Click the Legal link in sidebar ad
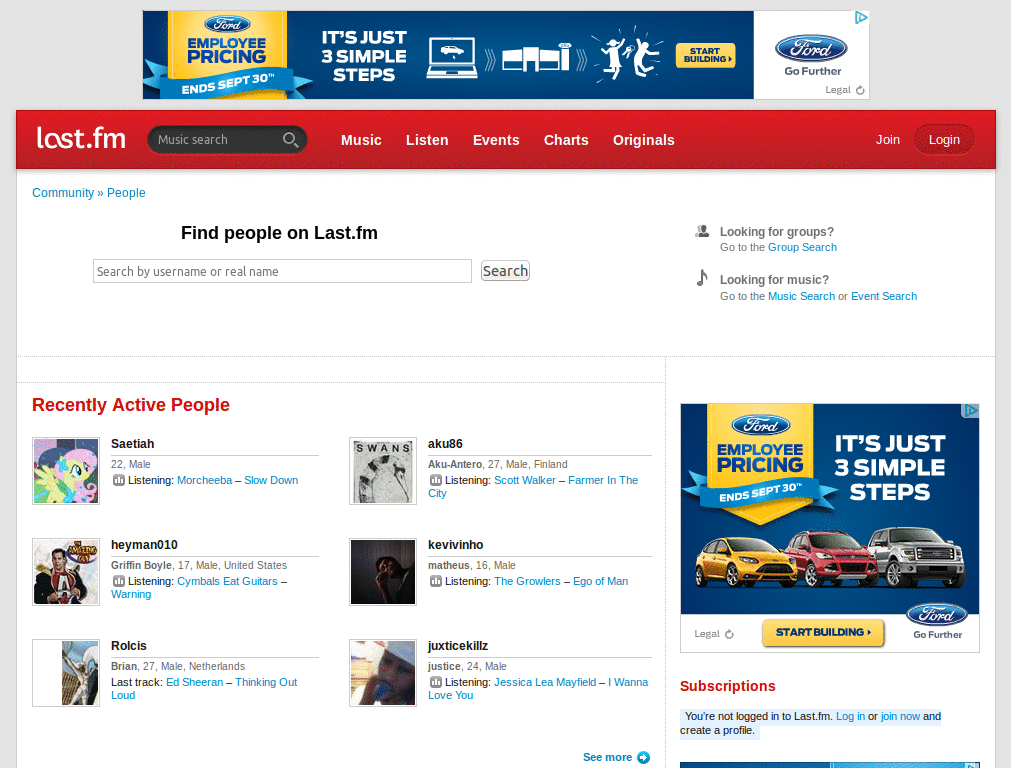The image size is (1024, 768). pos(707,634)
